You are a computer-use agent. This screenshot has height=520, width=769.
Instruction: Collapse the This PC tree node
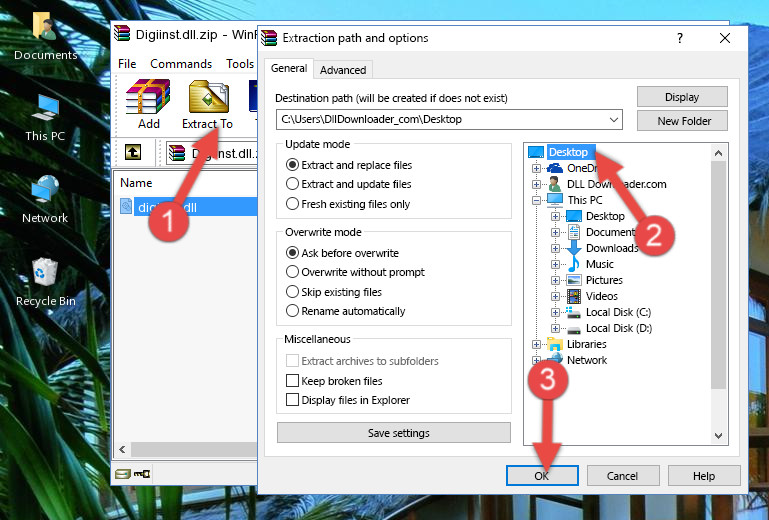coord(536,200)
